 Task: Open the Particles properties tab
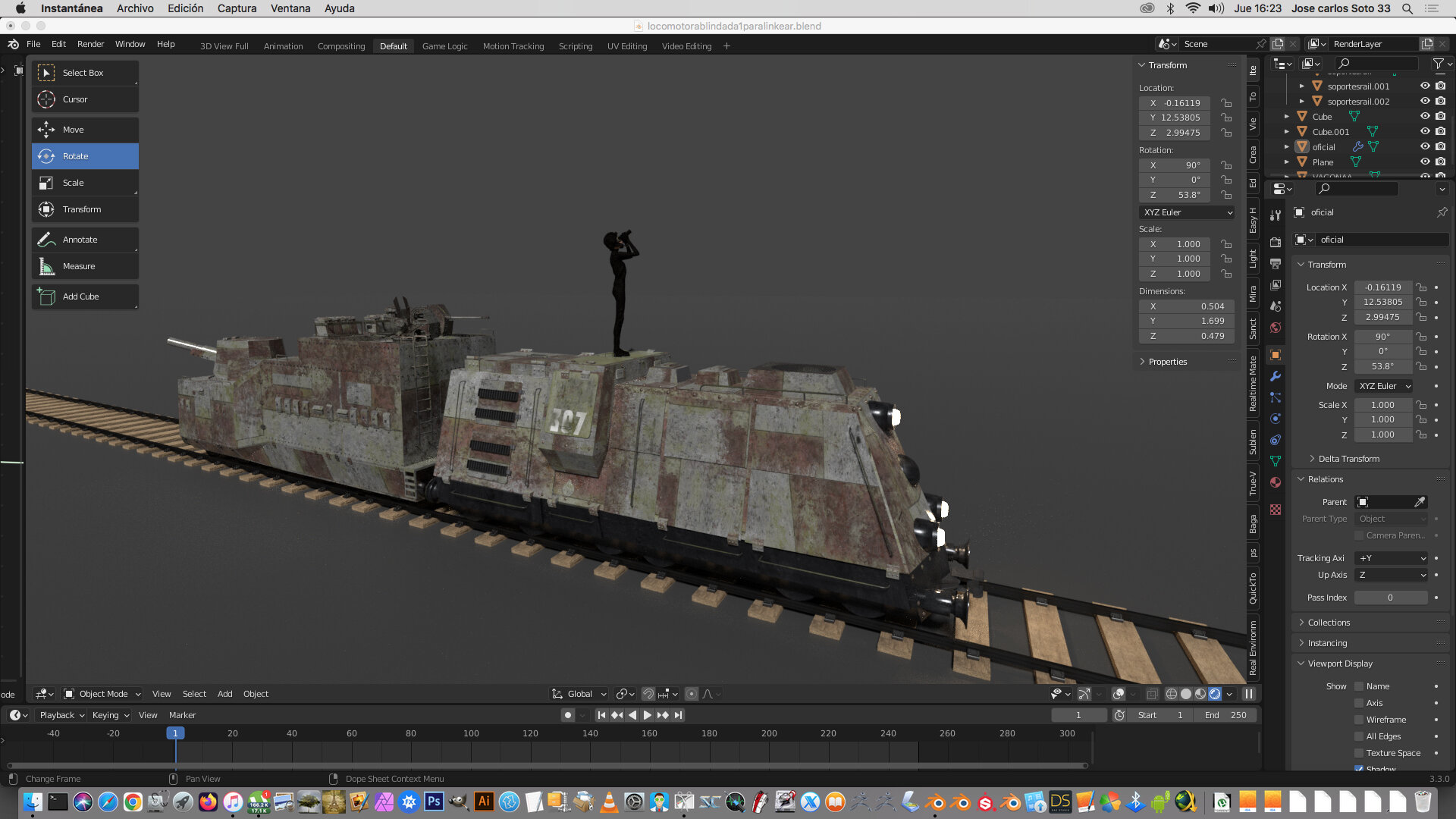pyautogui.click(x=1276, y=397)
